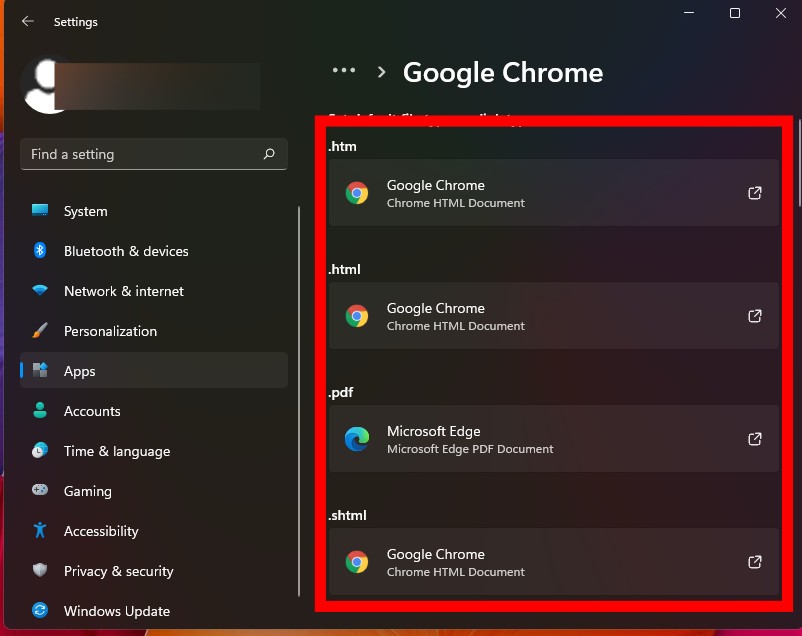802x636 pixels.
Task: Click the System monitor icon
Action: [x=40, y=210]
